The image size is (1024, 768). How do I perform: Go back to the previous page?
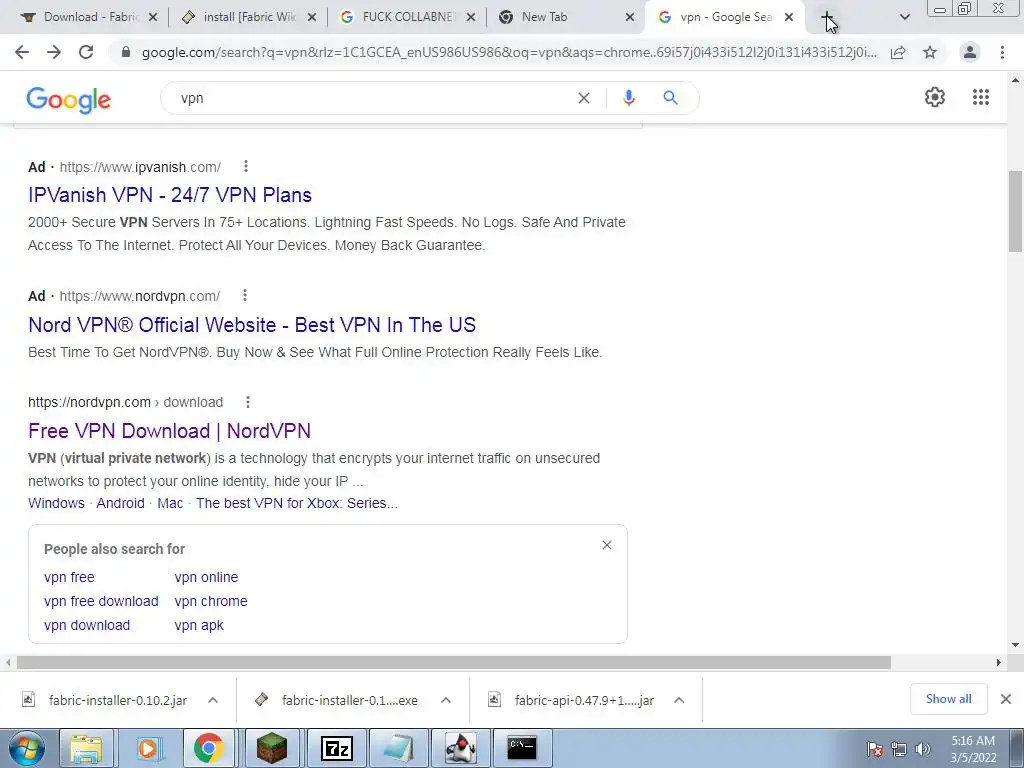coord(22,52)
